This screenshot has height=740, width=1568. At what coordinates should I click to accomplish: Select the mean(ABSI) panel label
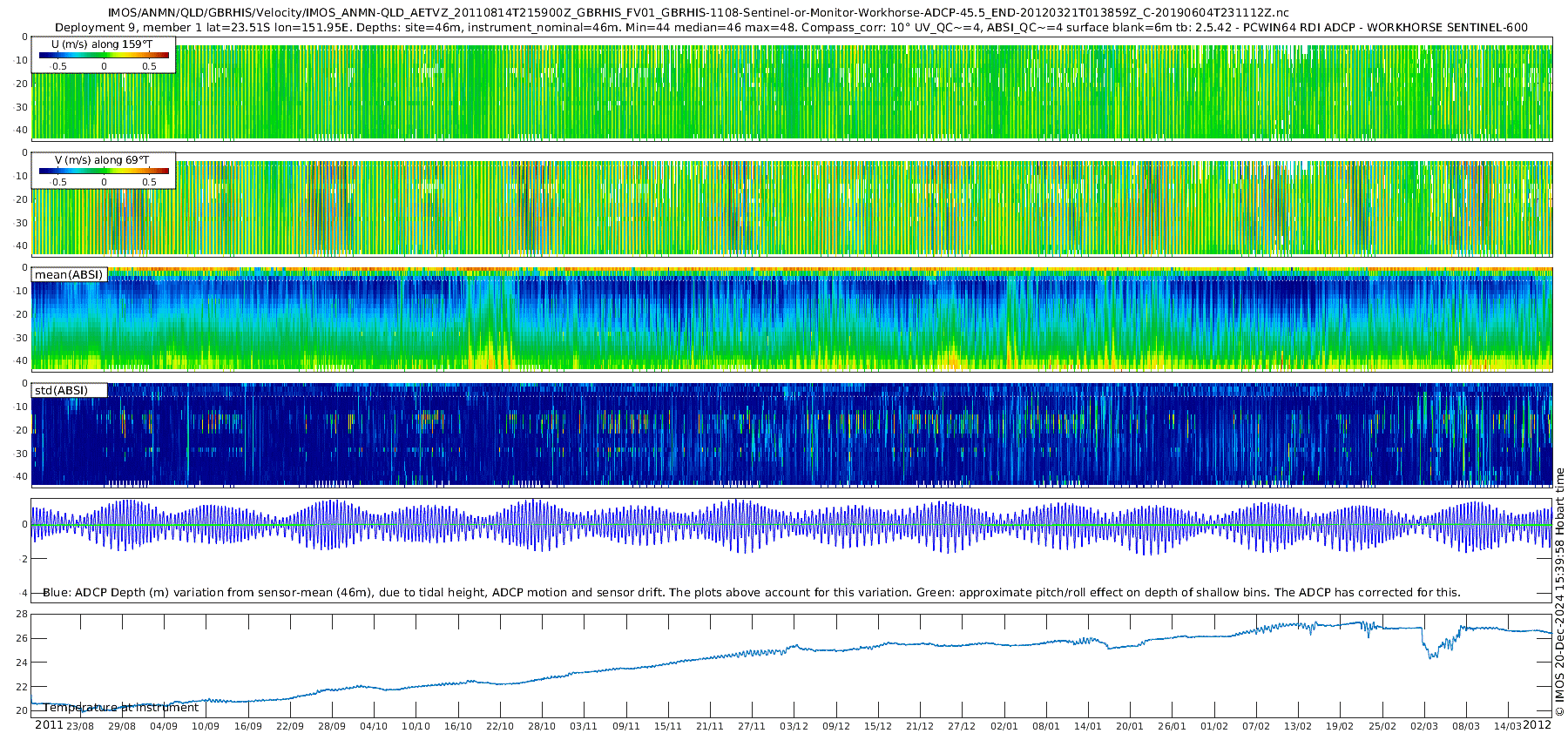coord(69,275)
